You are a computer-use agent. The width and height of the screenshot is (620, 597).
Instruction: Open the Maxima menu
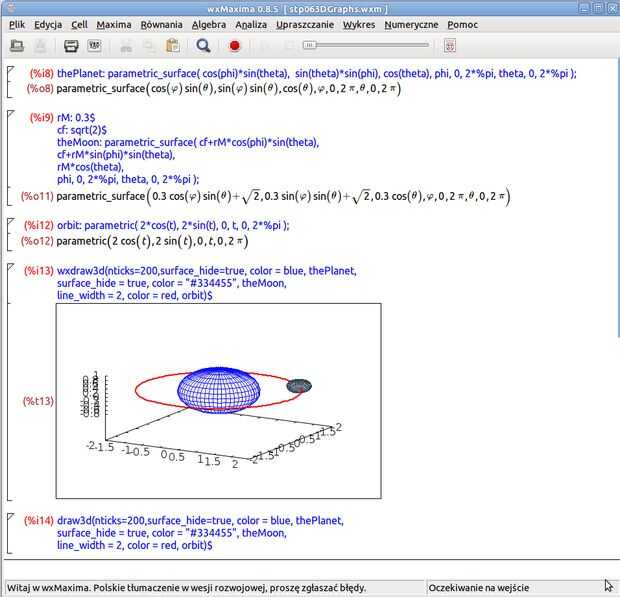tap(114, 25)
